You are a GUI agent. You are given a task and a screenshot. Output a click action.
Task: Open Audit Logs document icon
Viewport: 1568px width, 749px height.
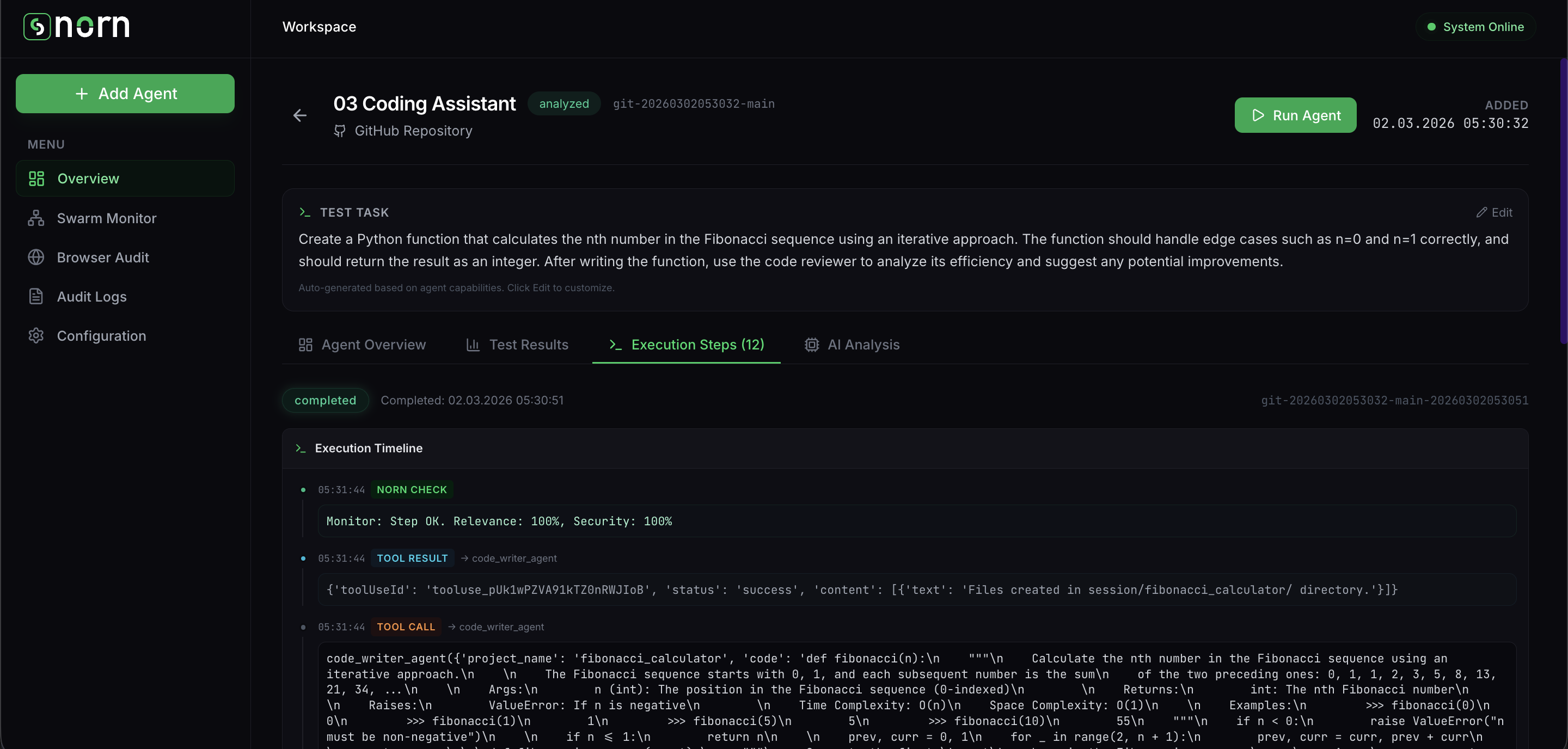pos(36,296)
